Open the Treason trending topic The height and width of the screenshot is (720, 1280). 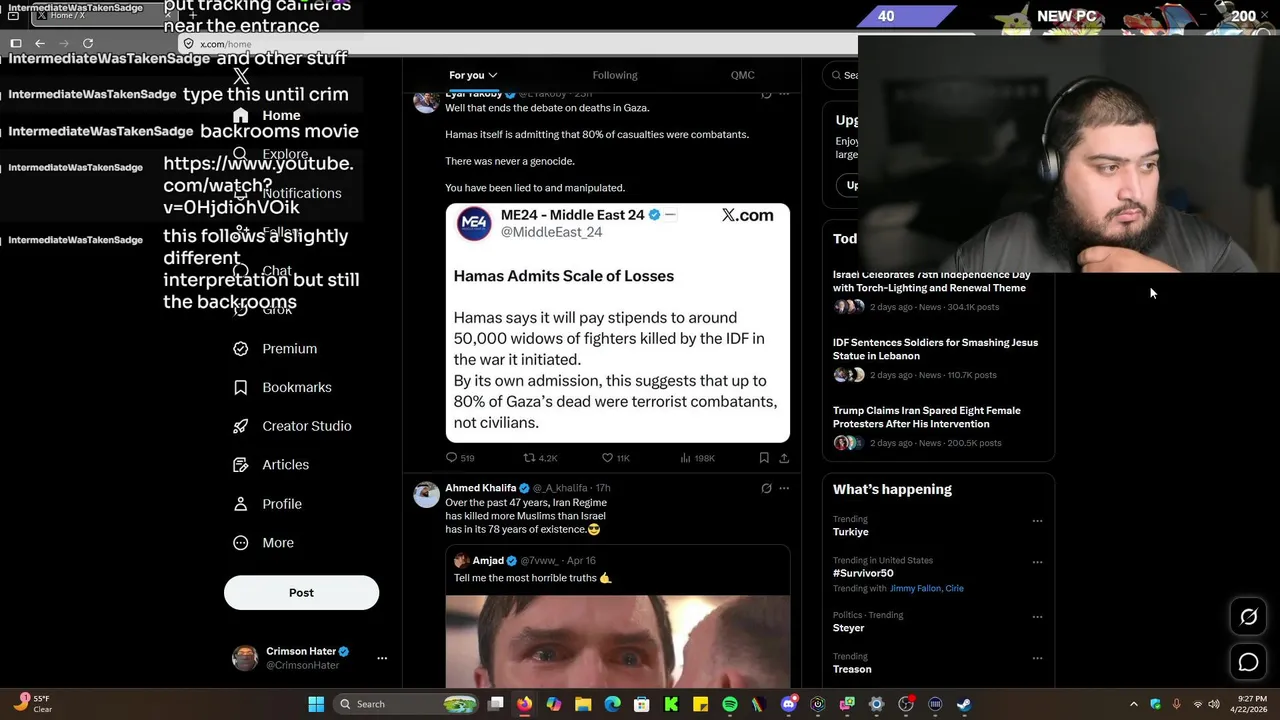click(852, 669)
